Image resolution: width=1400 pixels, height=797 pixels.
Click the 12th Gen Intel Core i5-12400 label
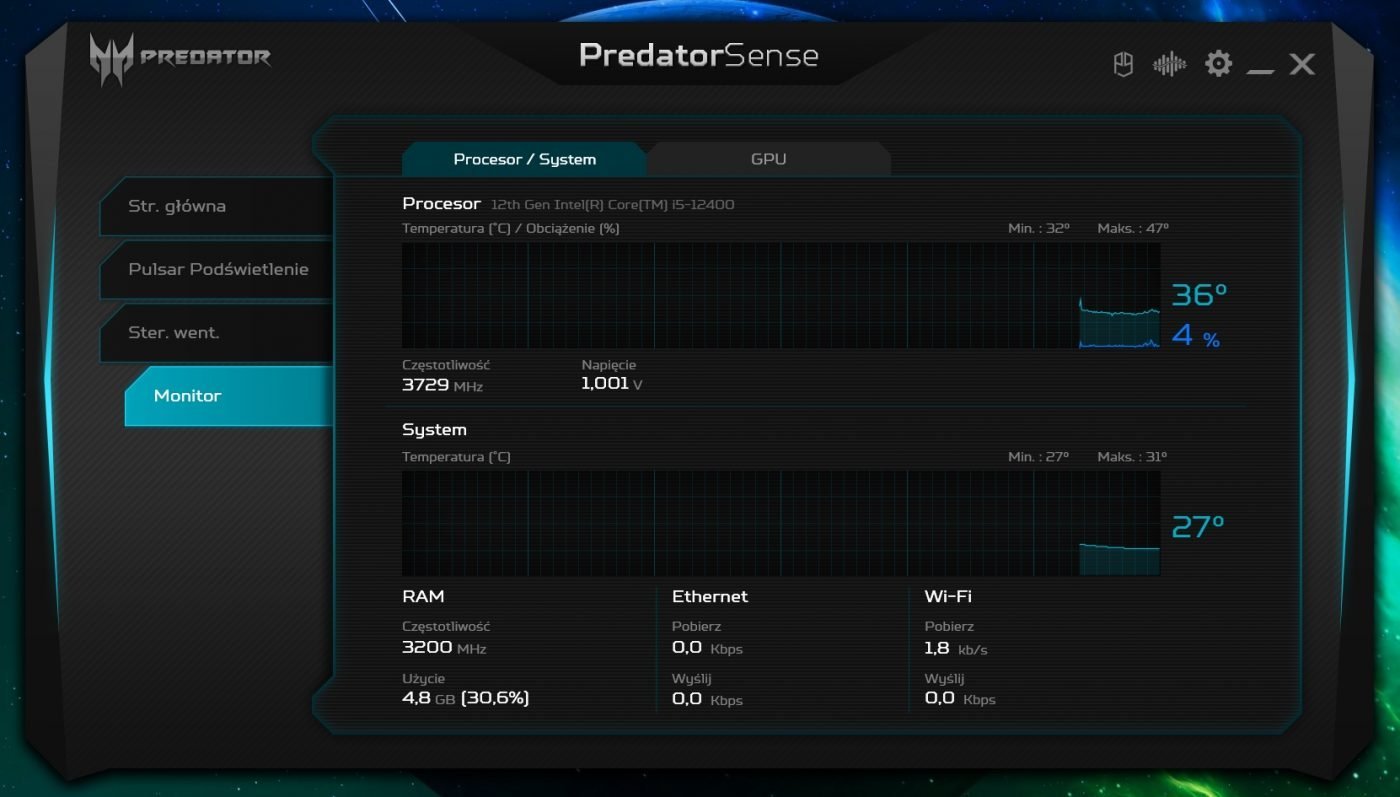(x=612, y=205)
